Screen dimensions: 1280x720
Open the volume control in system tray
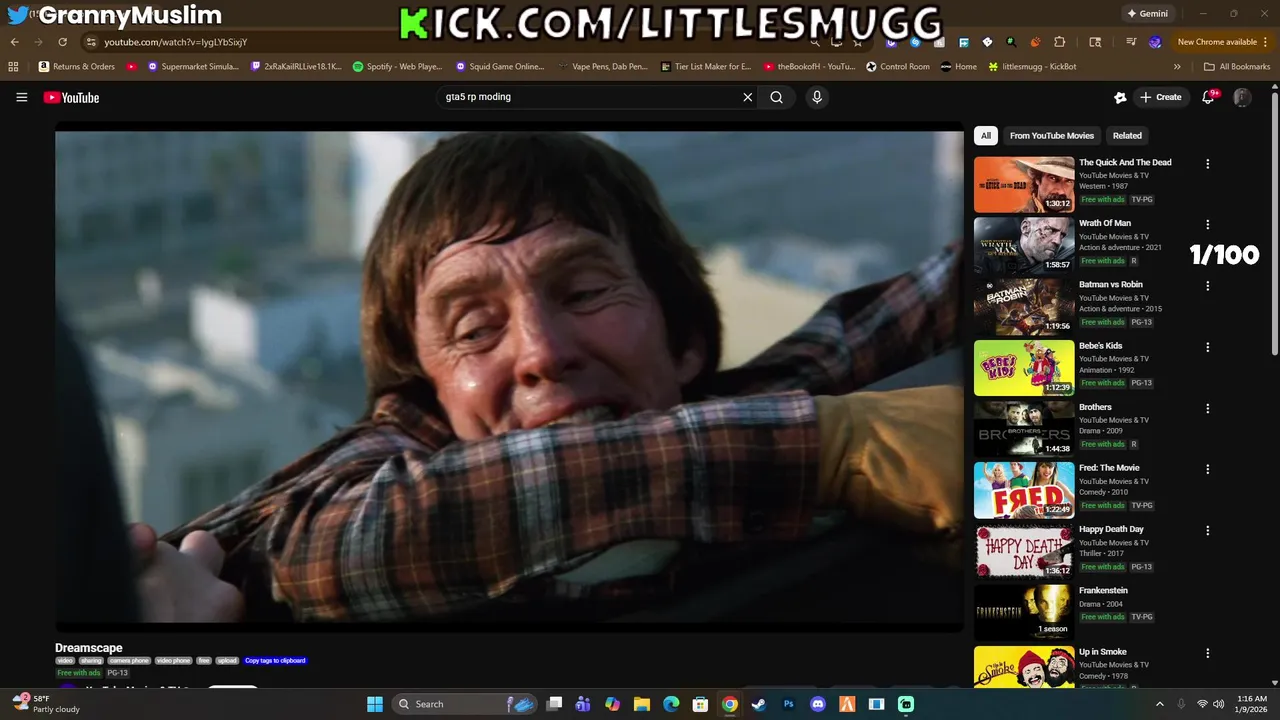(x=1218, y=704)
